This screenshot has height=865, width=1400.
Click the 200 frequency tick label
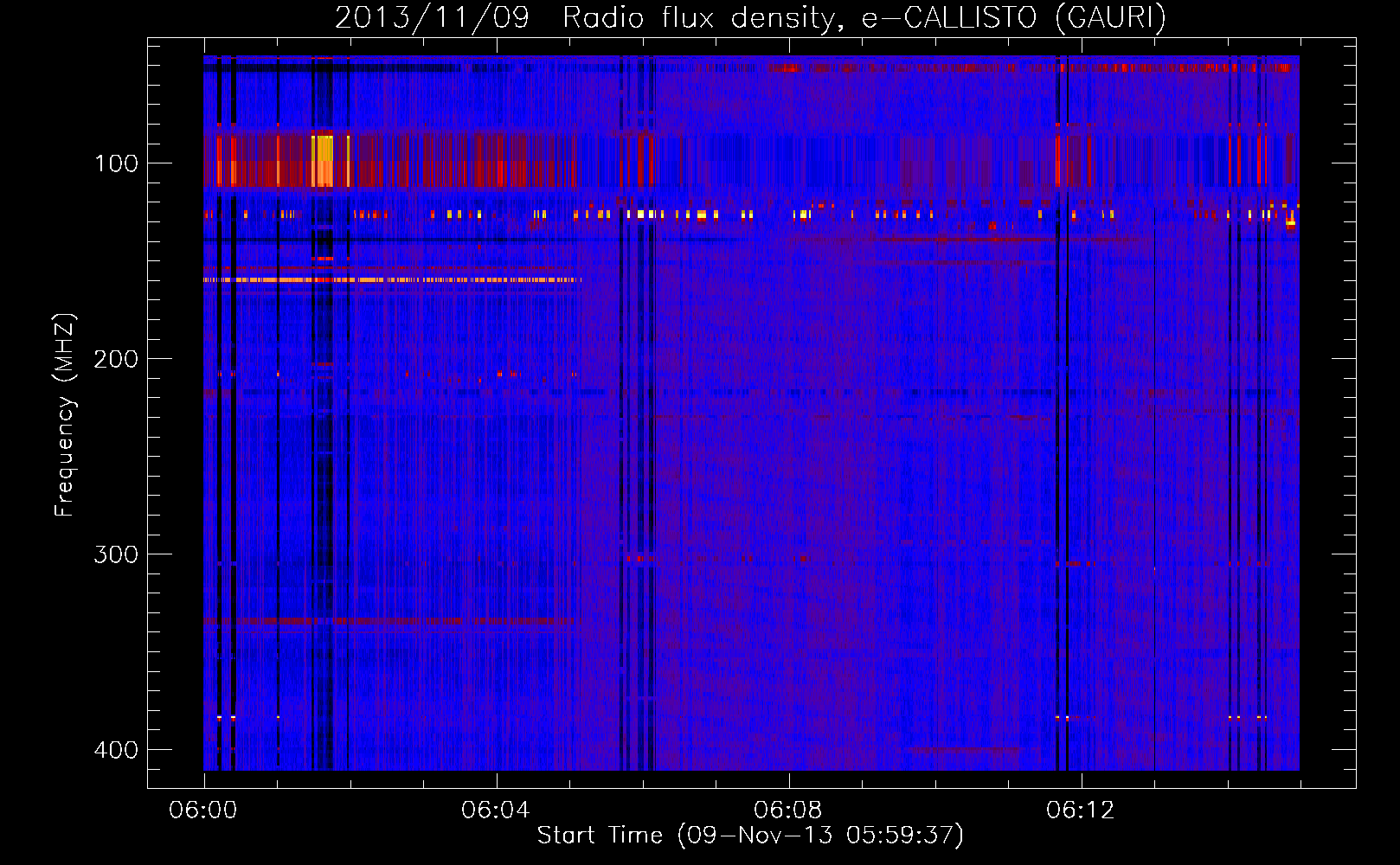click(116, 359)
